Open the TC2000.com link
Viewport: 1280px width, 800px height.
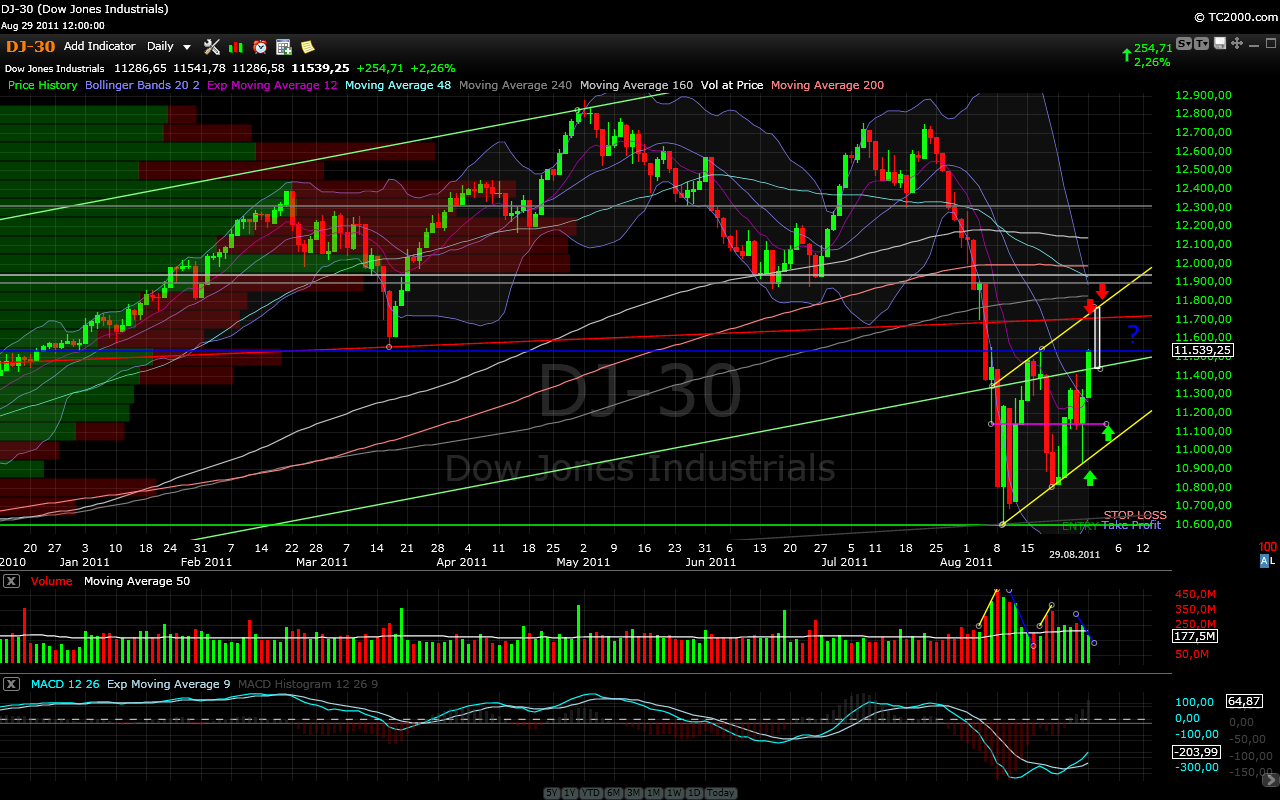(1237, 17)
